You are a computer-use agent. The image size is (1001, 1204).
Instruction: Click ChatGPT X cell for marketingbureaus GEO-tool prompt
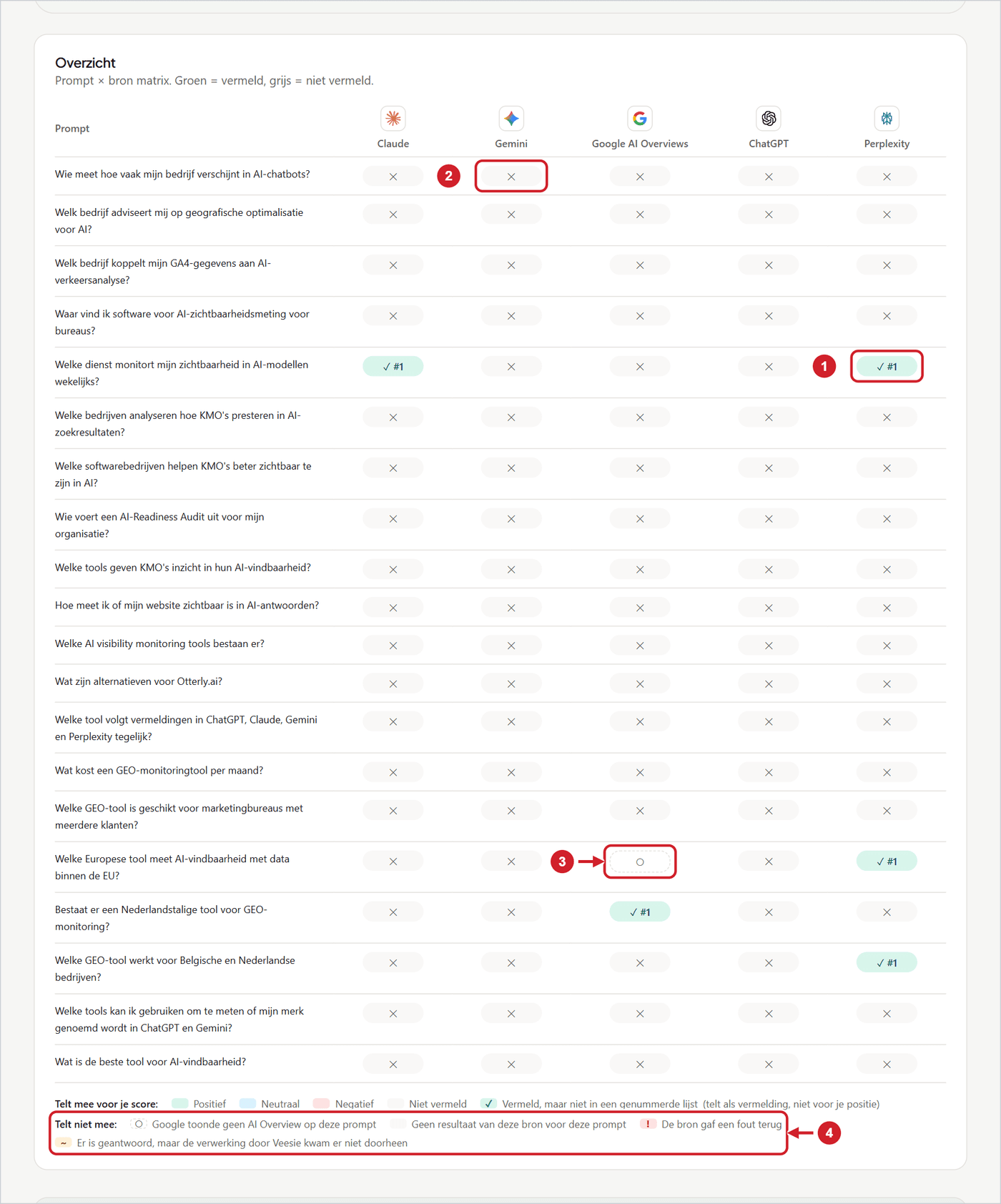[x=769, y=811]
